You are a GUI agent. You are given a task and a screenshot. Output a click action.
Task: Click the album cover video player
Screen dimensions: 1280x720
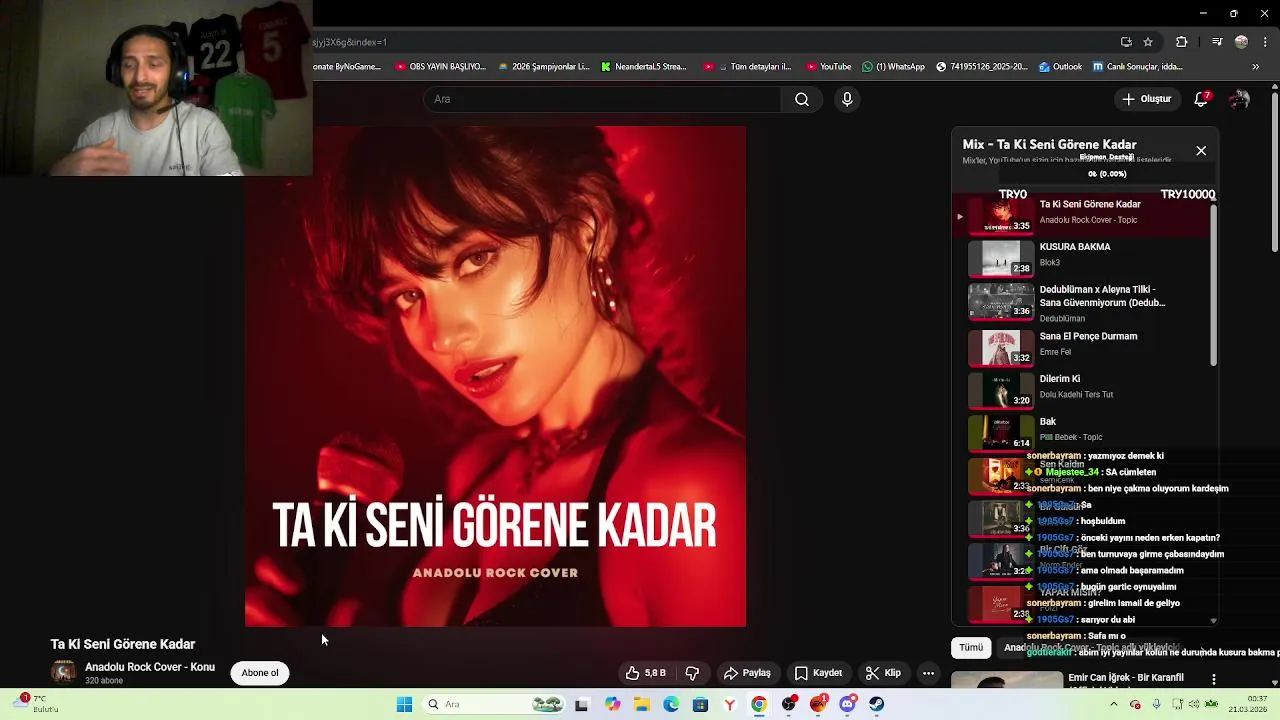point(495,376)
